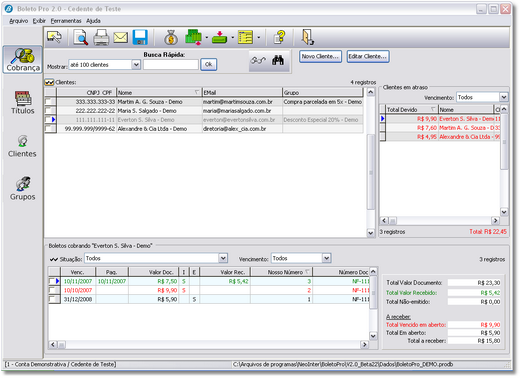This screenshot has width=520, height=378.
Task: Sort clients by EMail column header
Action: pos(242,92)
